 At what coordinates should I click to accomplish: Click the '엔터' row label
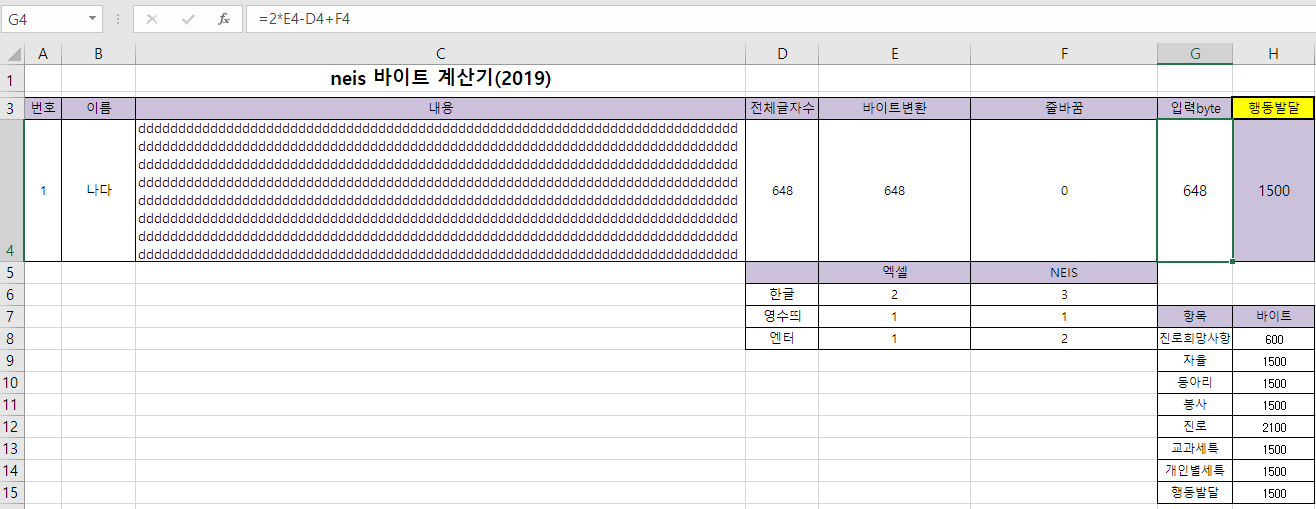tap(782, 339)
